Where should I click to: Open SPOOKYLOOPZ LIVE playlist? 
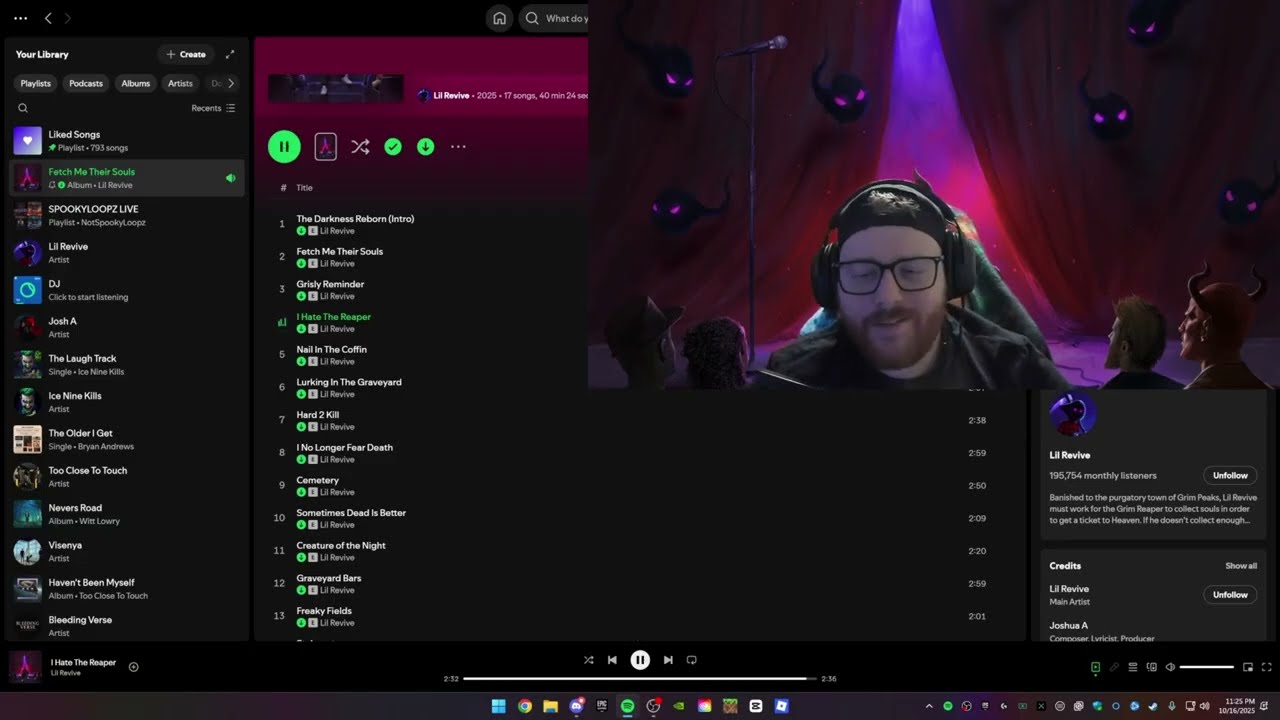pyautogui.click(x=127, y=215)
